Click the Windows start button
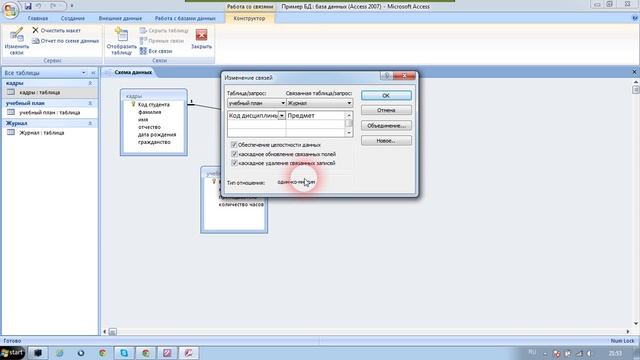 point(12,352)
